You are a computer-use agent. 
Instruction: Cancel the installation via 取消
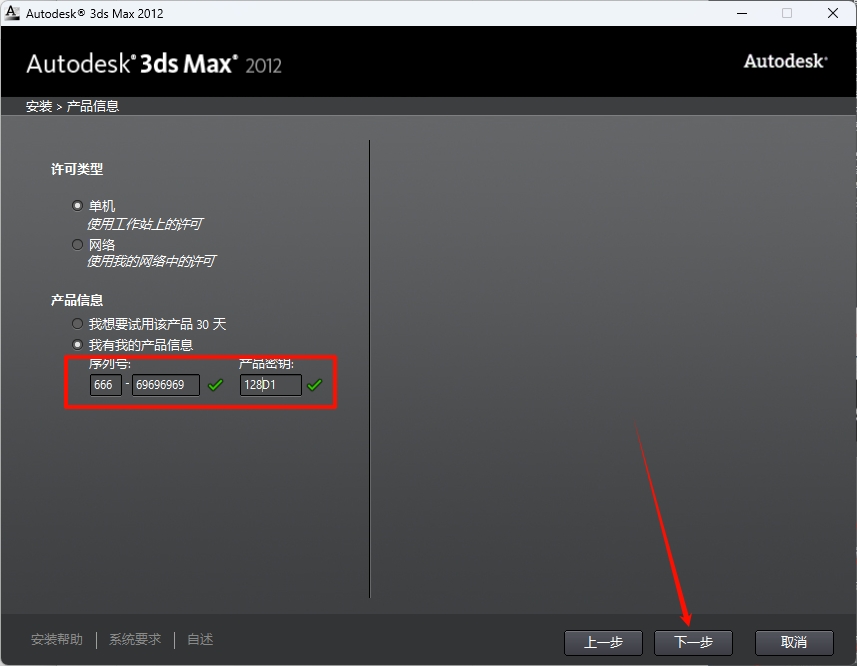coord(793,643)
